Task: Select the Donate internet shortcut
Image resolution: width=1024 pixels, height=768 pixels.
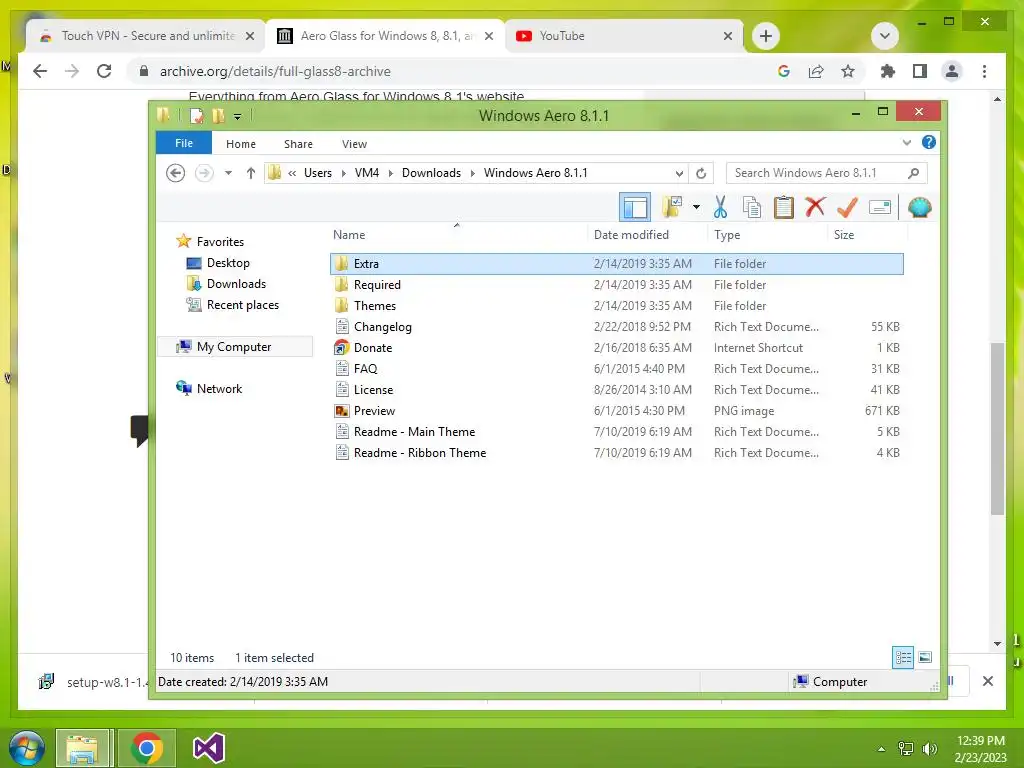Action: click(616, 347)
